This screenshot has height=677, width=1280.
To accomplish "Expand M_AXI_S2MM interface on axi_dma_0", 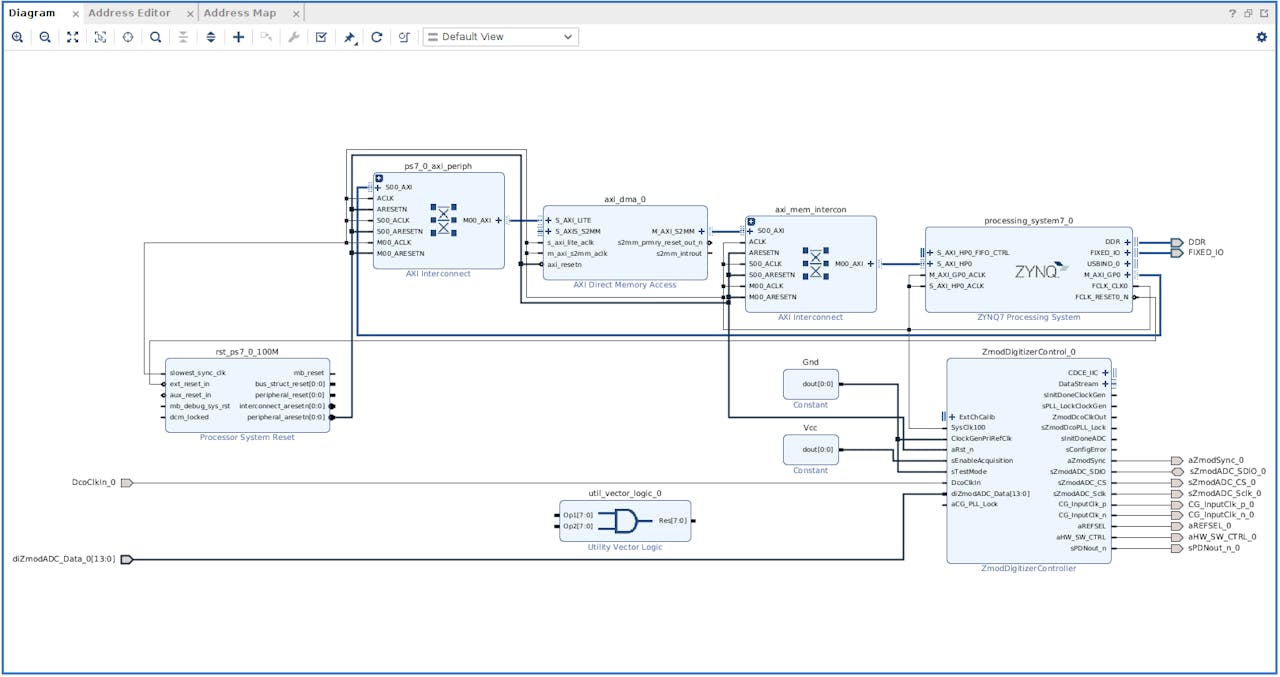I will click(x=701, y=231).
